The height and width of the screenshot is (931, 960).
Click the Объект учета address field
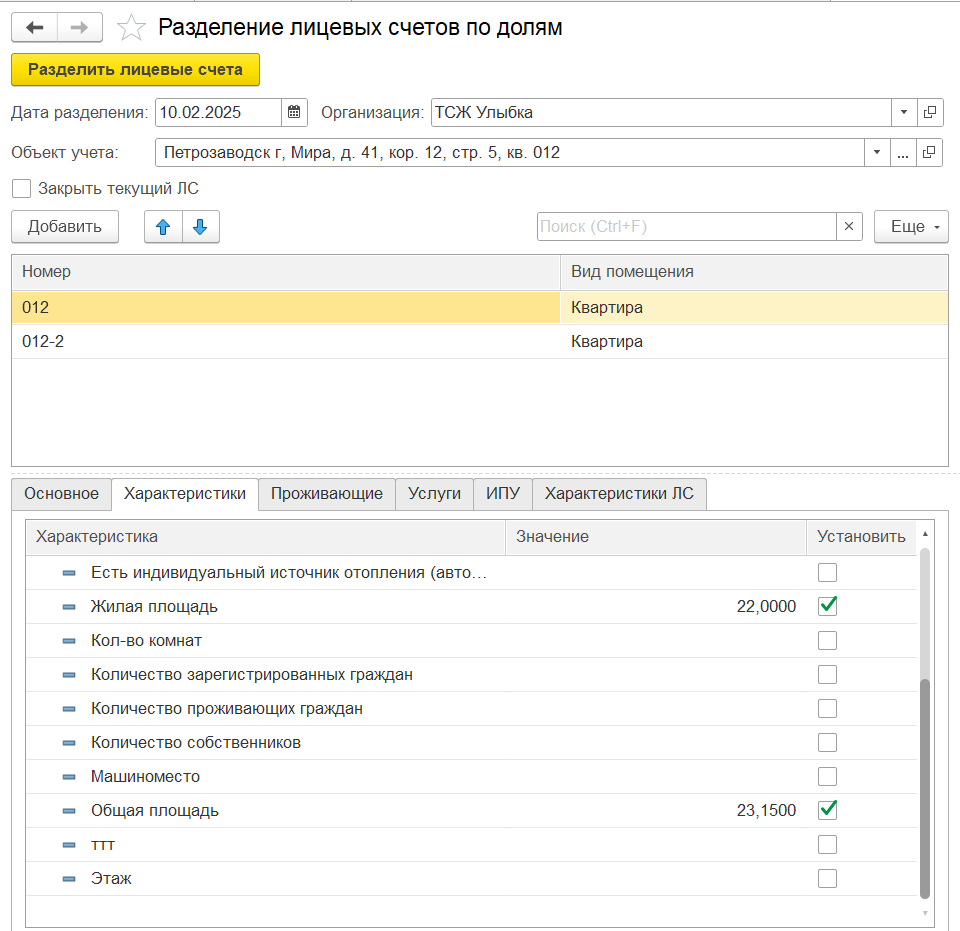(x=510, y=152)
